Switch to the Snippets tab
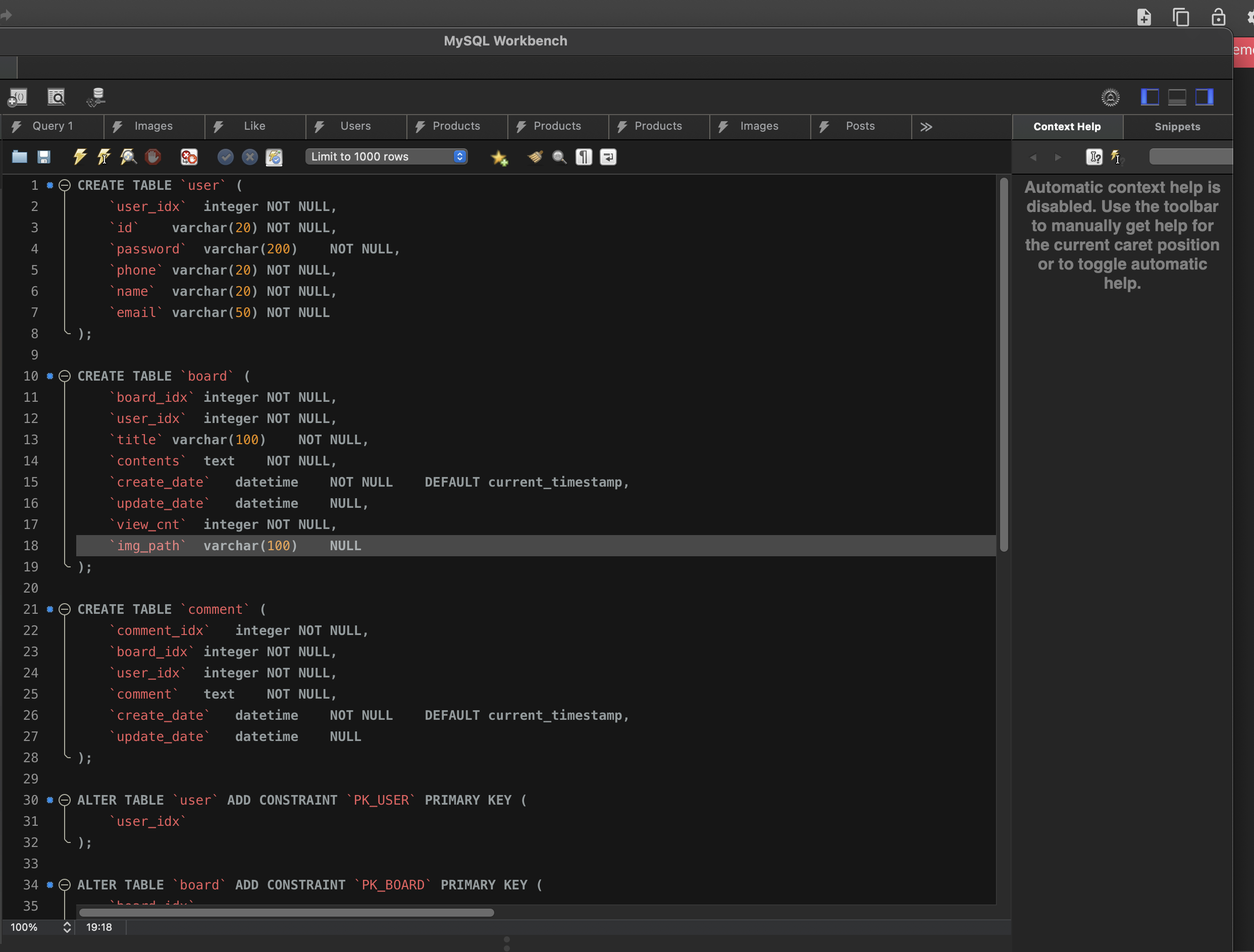 [x=1177, y=127]
